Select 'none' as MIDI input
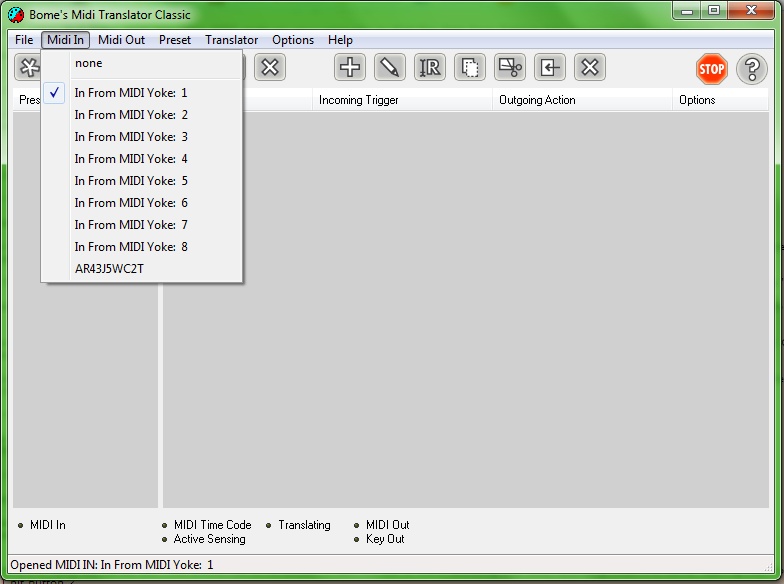The image size is (784, 584). (142, 64)
